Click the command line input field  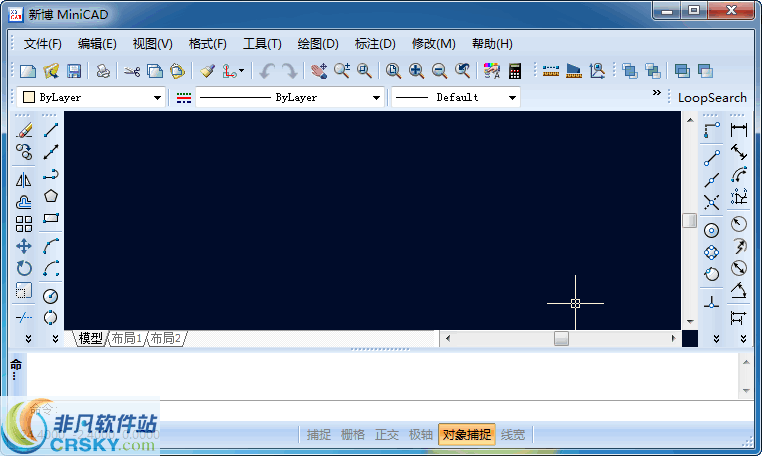pos(389,411)
